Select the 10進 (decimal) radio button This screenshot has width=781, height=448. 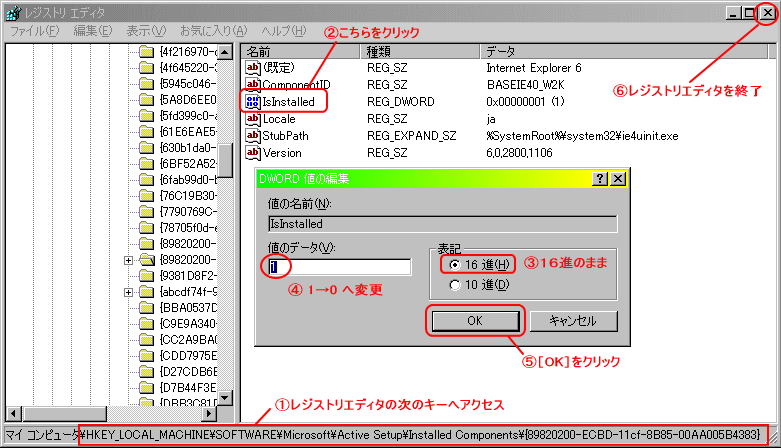(456, 285)
